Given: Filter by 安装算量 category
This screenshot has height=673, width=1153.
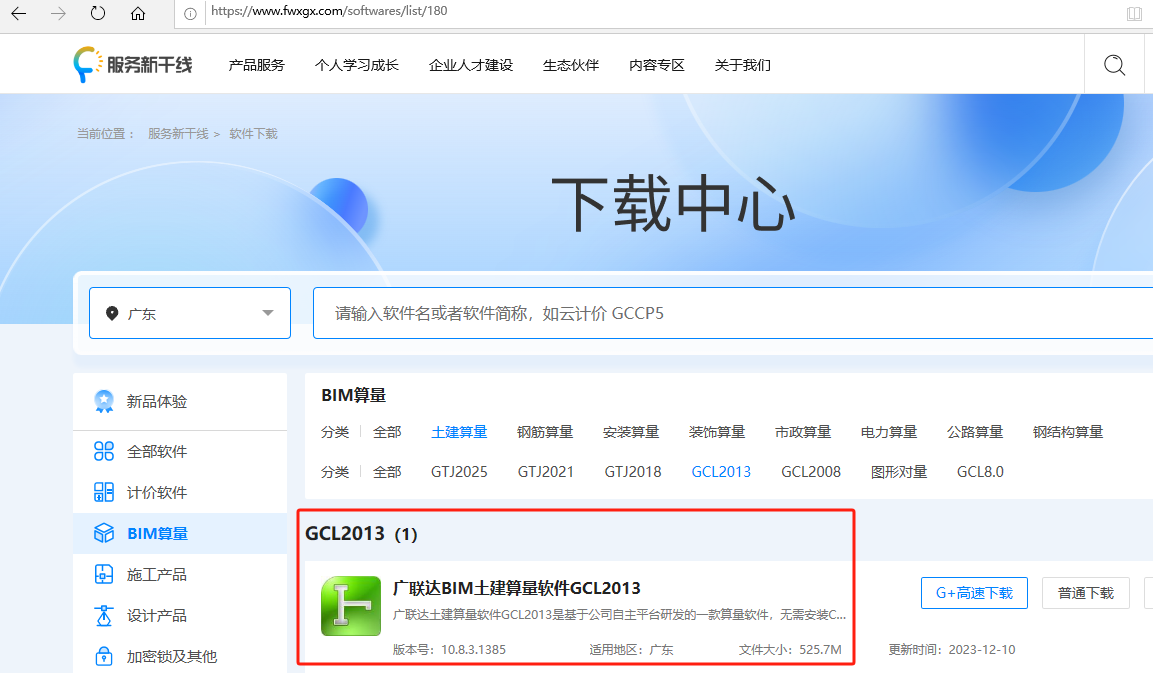Looking at the screenshot, I should [x=631, y=432].
